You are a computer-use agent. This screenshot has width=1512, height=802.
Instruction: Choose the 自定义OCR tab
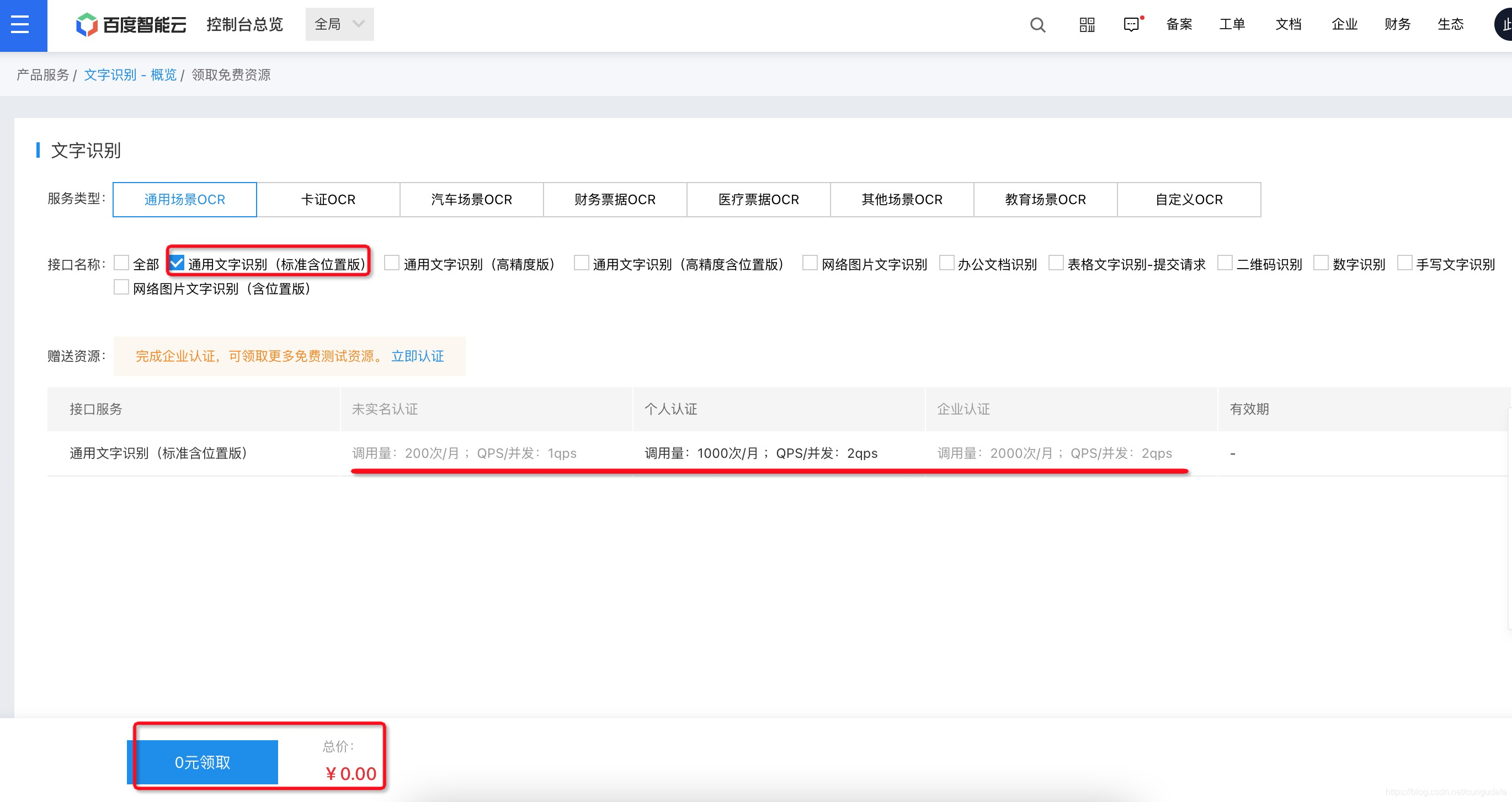[x=1189, y=200]
